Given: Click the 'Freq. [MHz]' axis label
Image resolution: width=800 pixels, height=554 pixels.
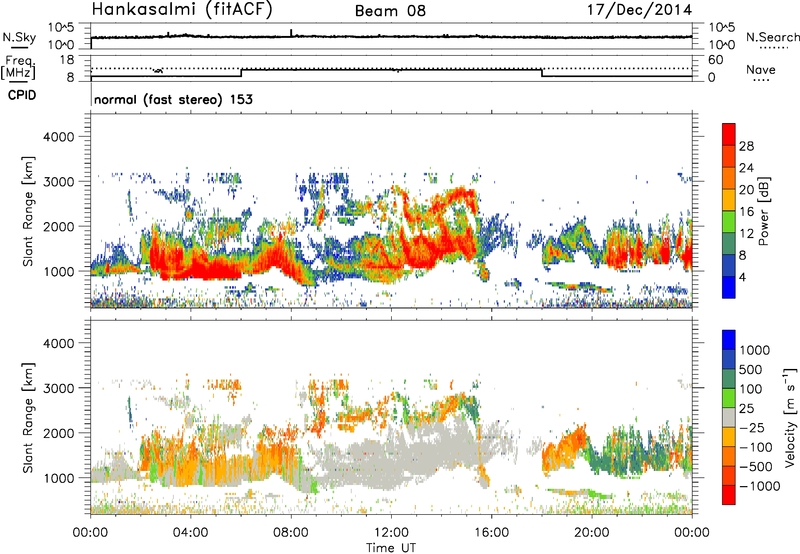Looking at the screenshot, I should 18,67.
